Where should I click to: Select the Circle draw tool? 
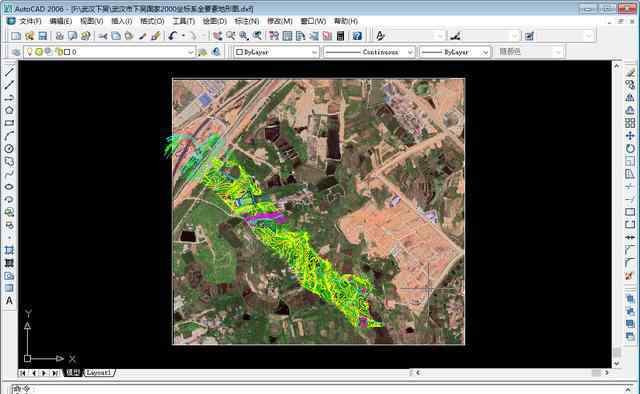click(x=9, y=149)
